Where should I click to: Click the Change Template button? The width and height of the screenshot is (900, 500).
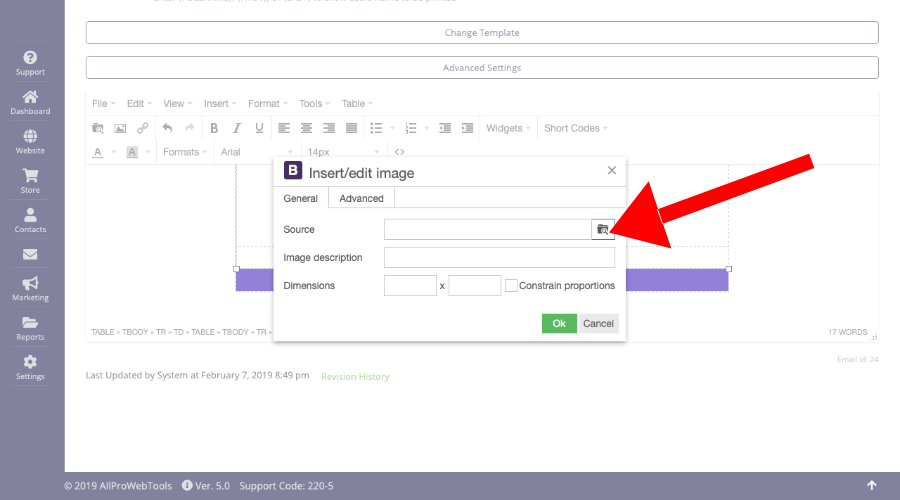coord(482,33)
